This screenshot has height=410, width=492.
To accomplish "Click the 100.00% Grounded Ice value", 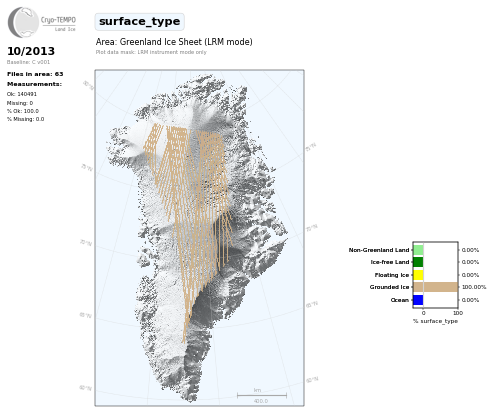I will click(x=474, y=287).
